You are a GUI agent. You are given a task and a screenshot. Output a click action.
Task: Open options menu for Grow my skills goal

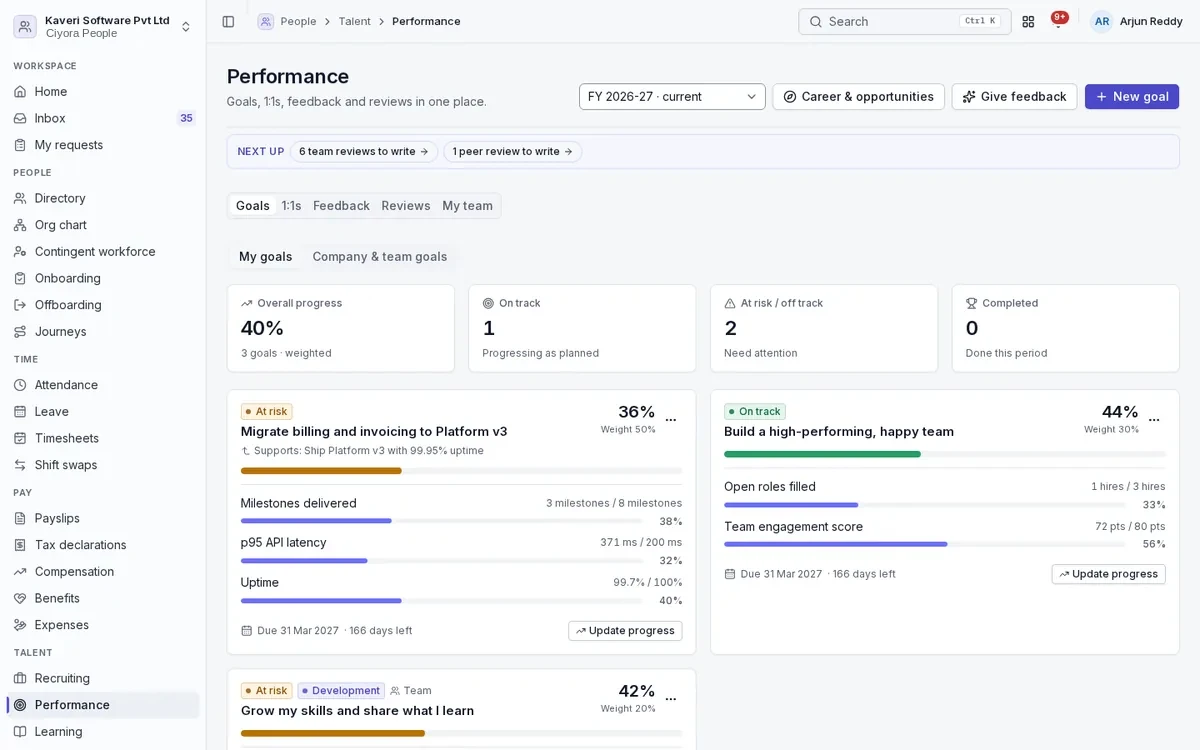tap(671, 699)
